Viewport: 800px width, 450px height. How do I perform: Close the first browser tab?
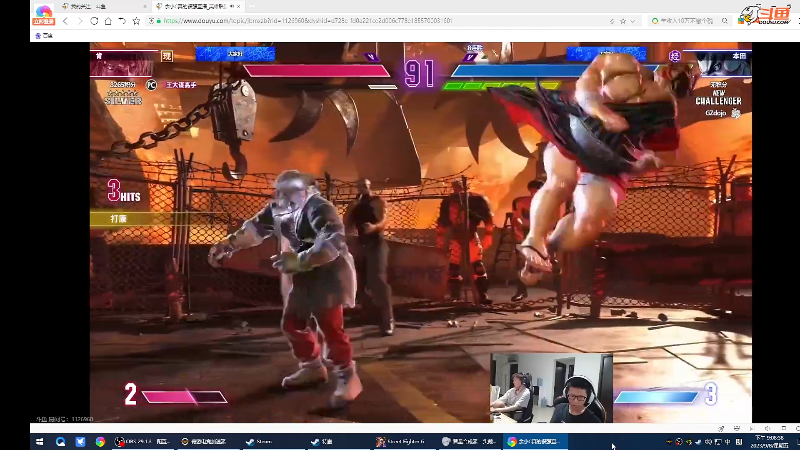pyautogui.click(x=144, y=7)
